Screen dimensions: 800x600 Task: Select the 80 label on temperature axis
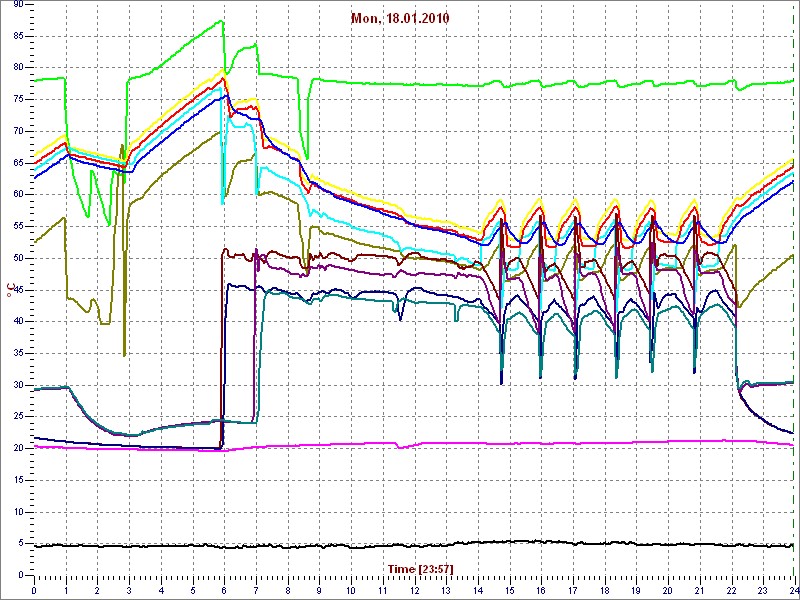[x=18, y=68]
